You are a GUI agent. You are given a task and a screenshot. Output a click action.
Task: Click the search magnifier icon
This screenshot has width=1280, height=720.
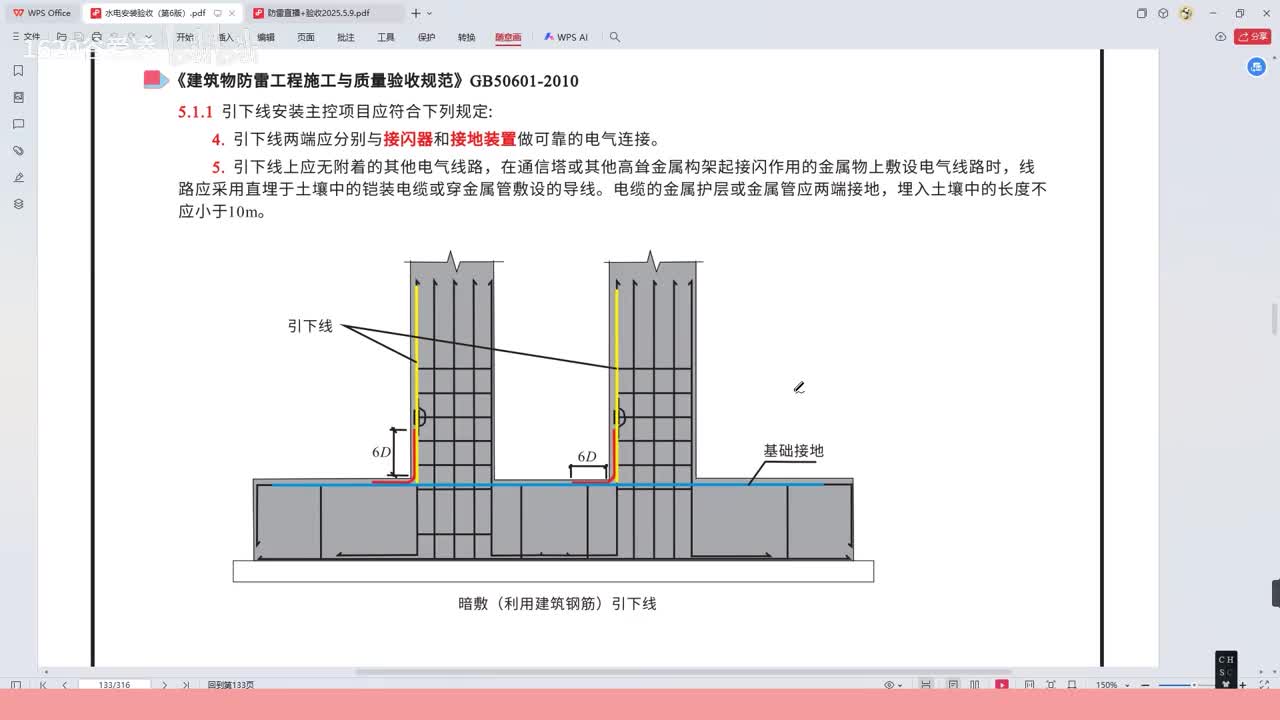(615, 37)
